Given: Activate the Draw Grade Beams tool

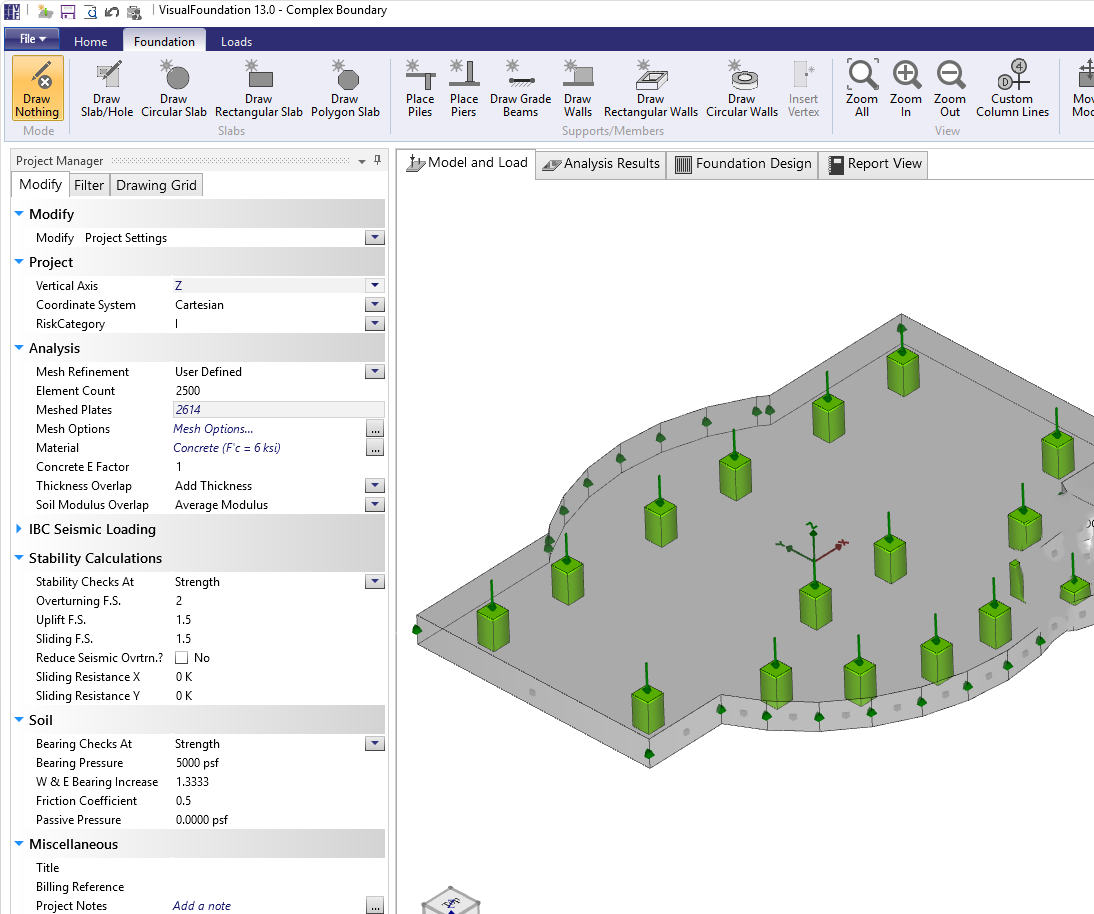Looking at the screenshot, I should [520, 88].
